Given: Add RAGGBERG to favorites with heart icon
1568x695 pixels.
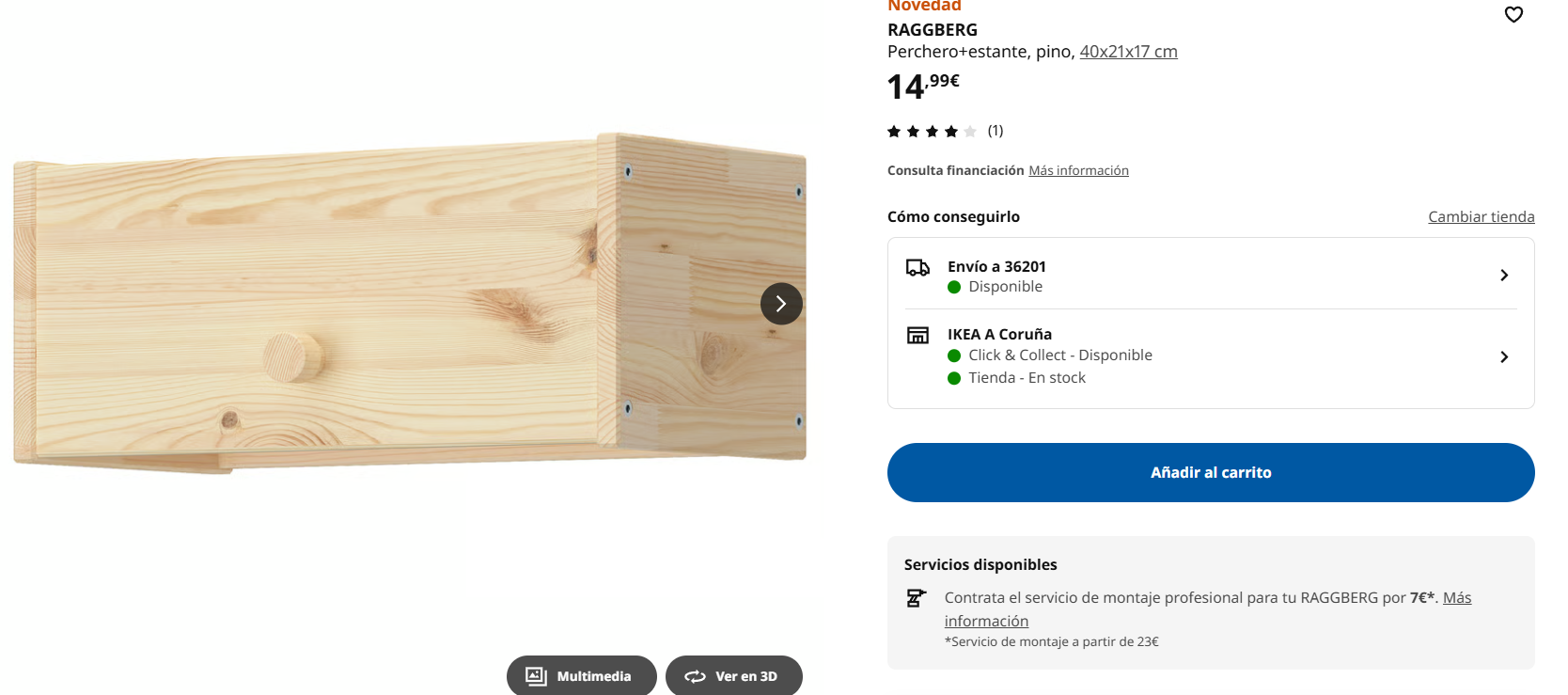Looking at the screenshot, I should point(1513,14).
